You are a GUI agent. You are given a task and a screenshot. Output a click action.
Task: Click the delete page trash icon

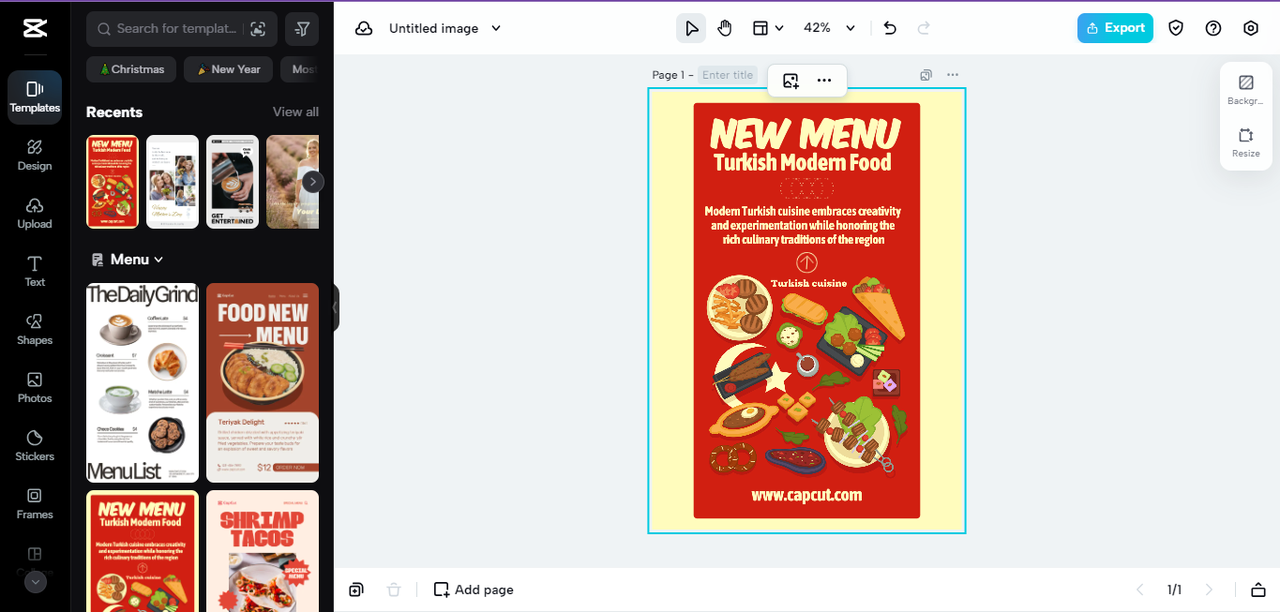394,590
